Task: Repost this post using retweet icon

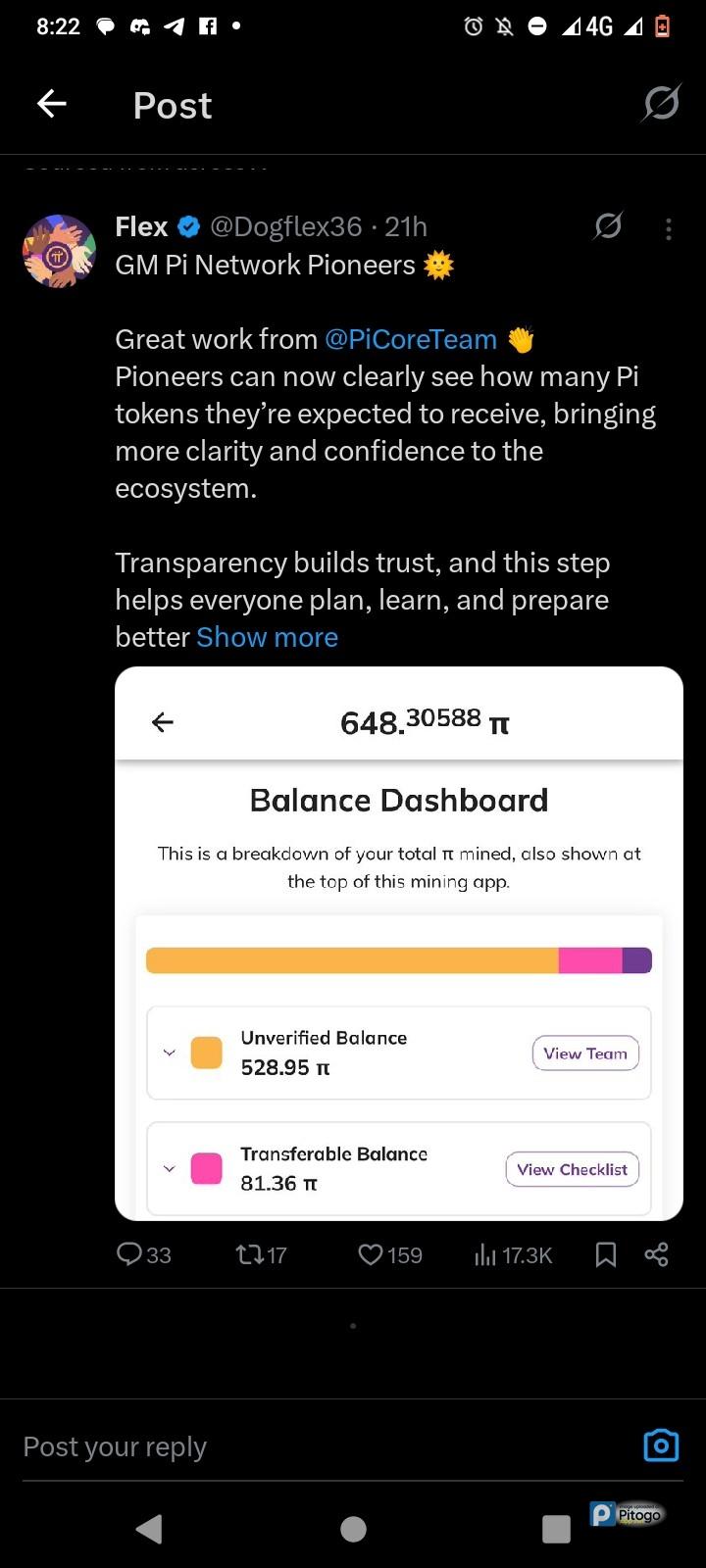Action: coord(249,1253)
